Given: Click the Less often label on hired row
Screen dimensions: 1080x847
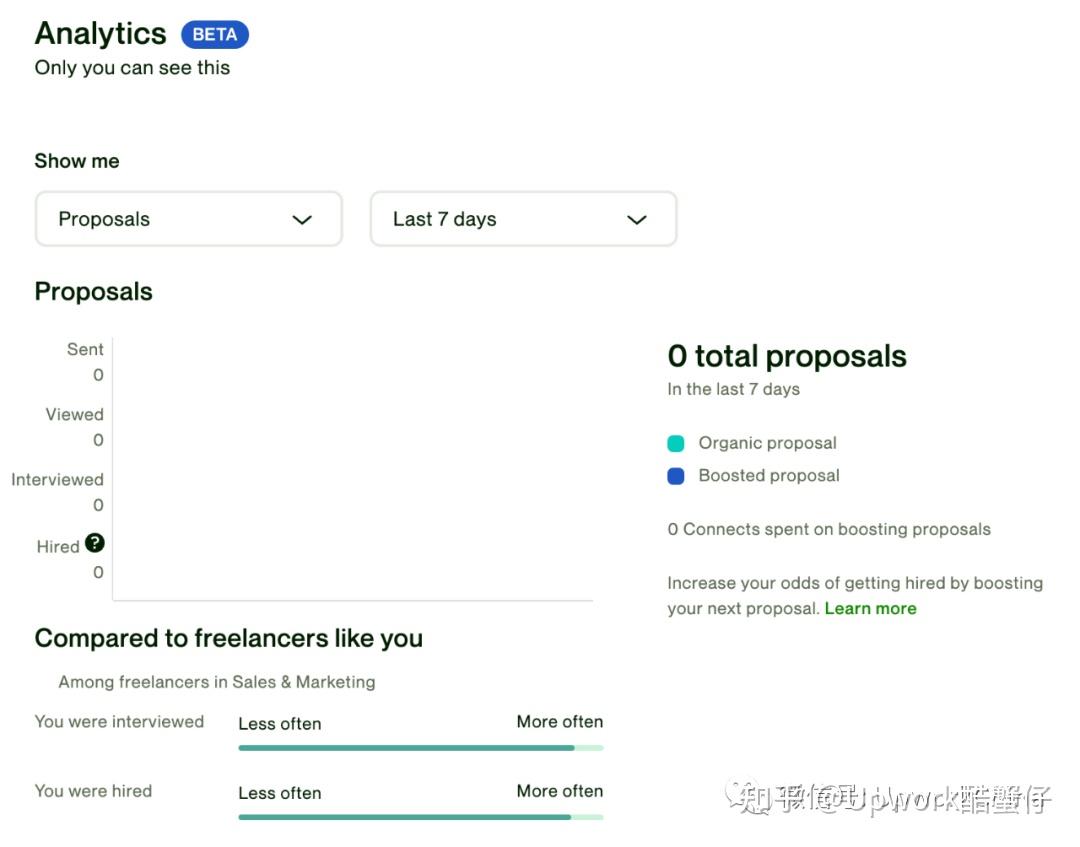Looking at the screenshot, I should point(279,793).
